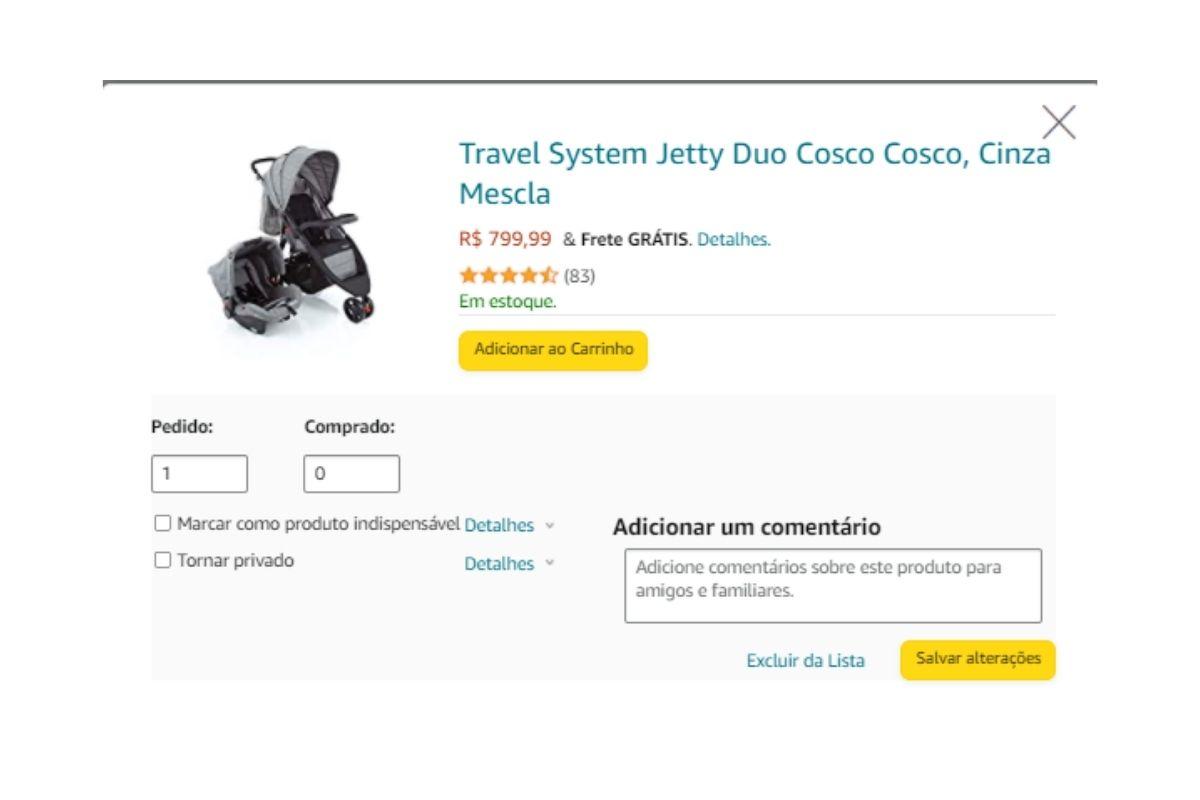1200x800 pixels.
Task: Click the Adicionar um comentário heading
Action: tap(746, 527)
